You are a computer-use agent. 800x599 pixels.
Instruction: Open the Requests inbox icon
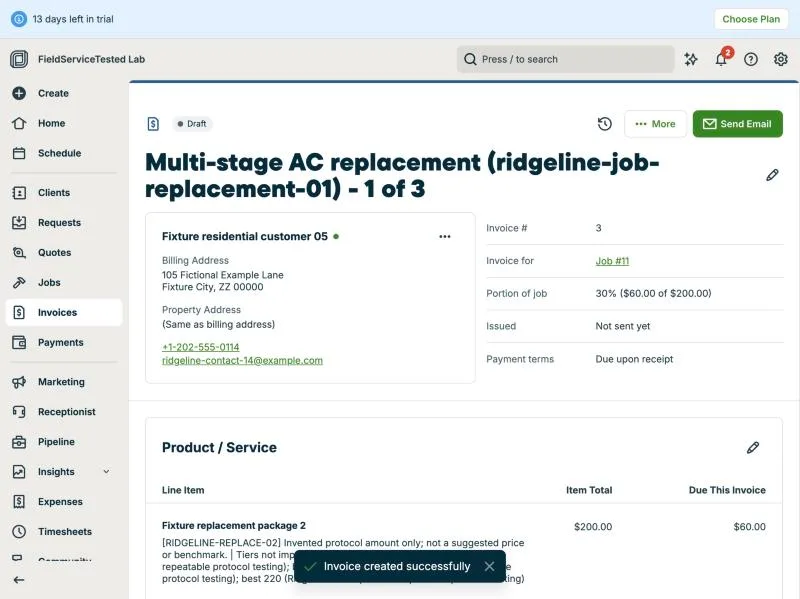[x=19, y=222]
